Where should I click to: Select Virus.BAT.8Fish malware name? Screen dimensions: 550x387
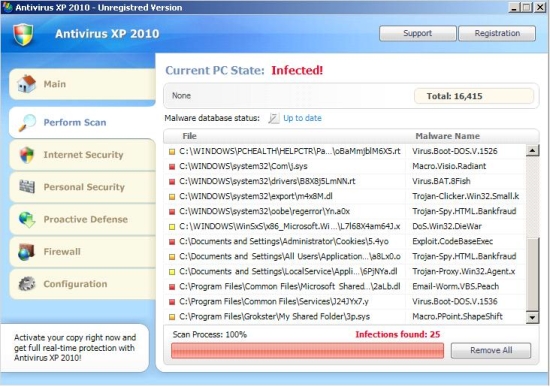coord(441,181)
